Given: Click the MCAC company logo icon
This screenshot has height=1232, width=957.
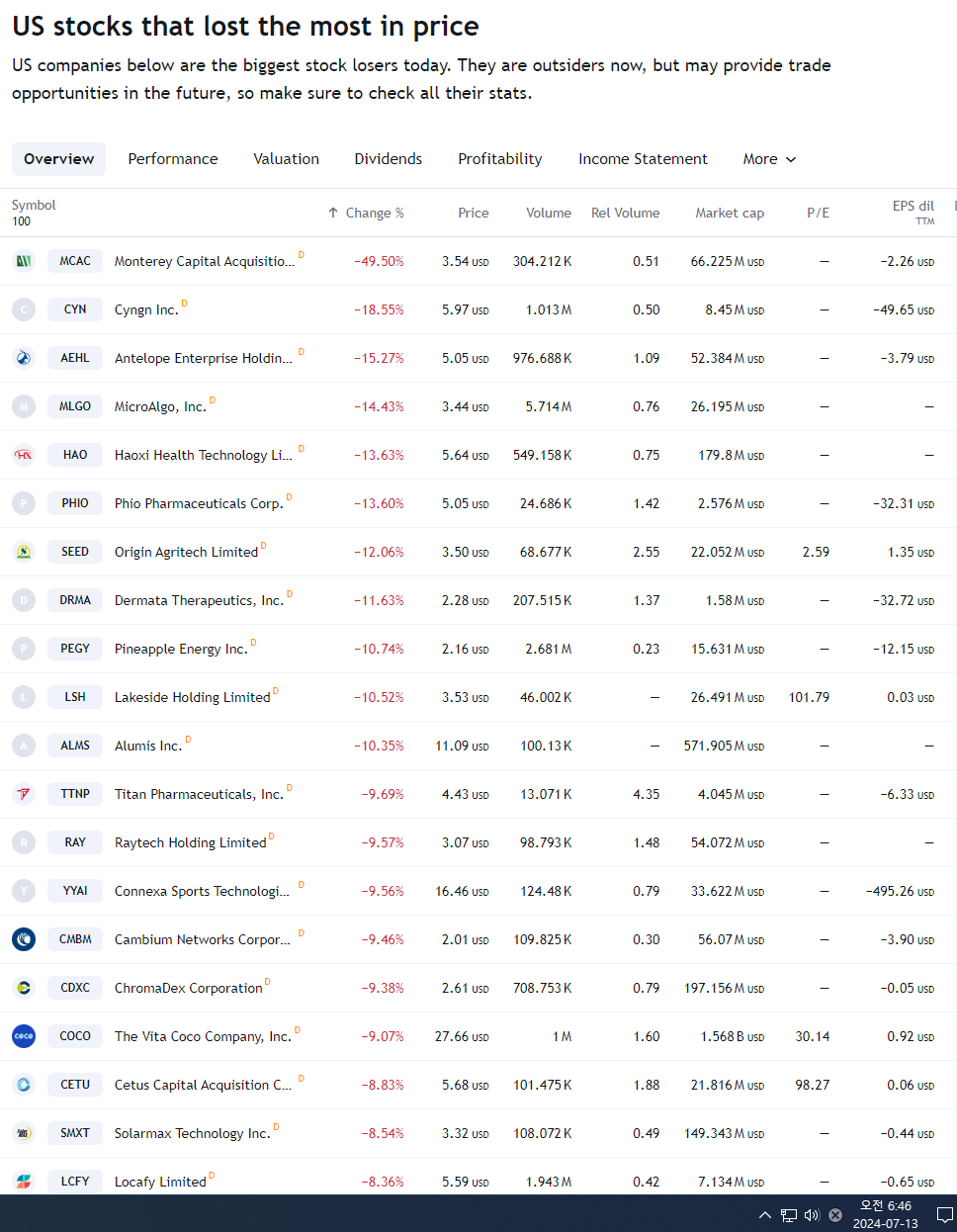Looking at the screenshot, I should [24, 261].
